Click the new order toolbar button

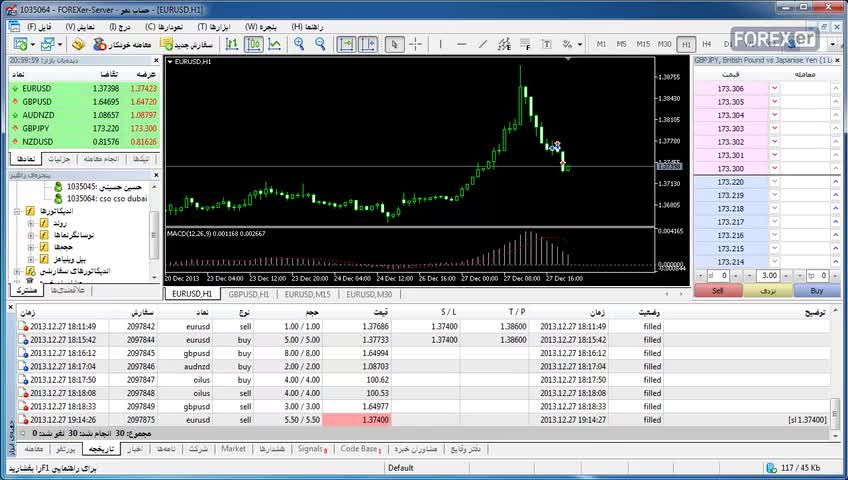pos(187,44)
